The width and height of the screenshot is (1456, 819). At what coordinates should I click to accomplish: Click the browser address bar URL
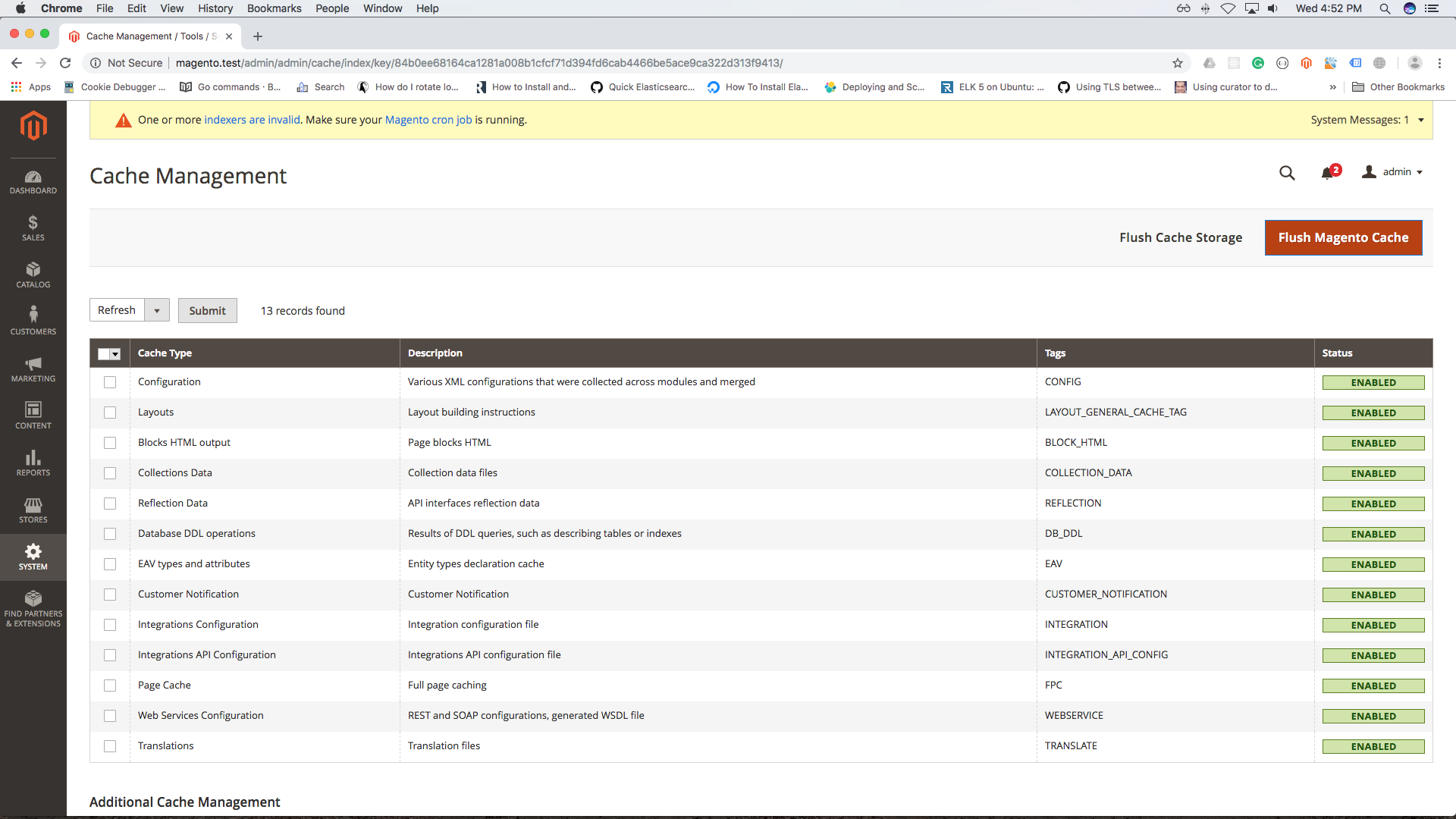479,63
